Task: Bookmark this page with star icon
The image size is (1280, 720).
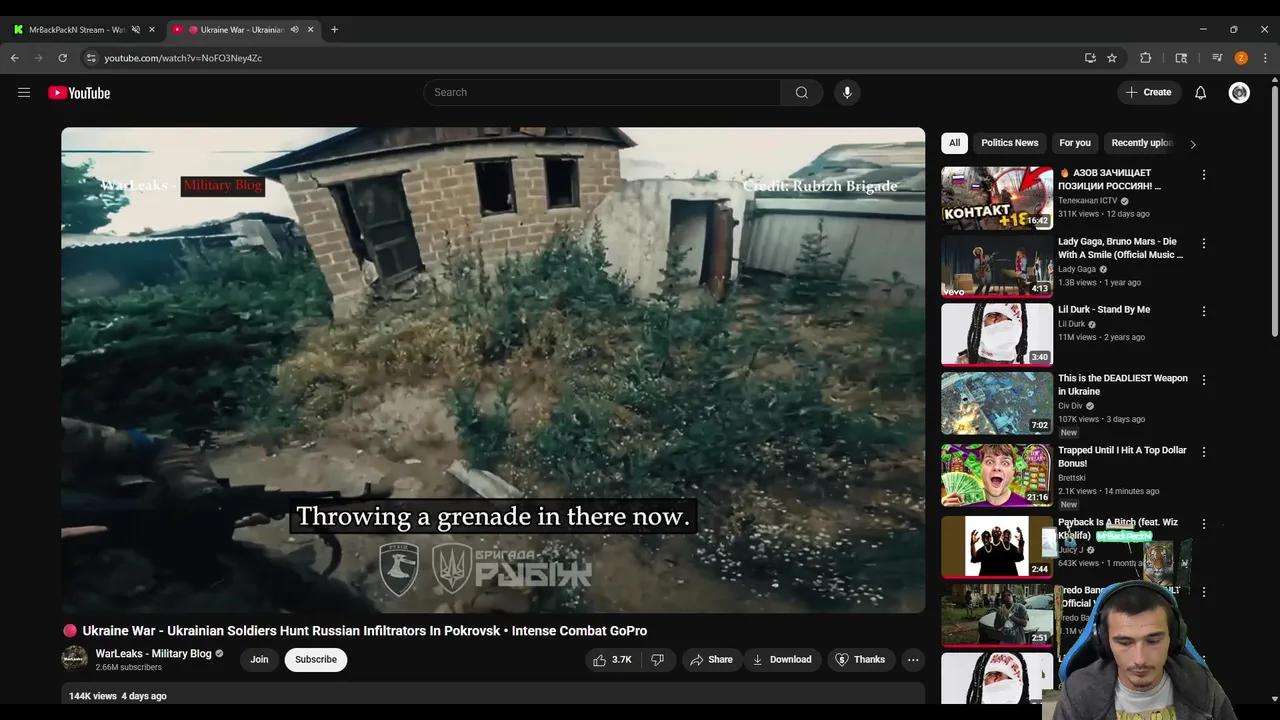Action: point(1112,58)
